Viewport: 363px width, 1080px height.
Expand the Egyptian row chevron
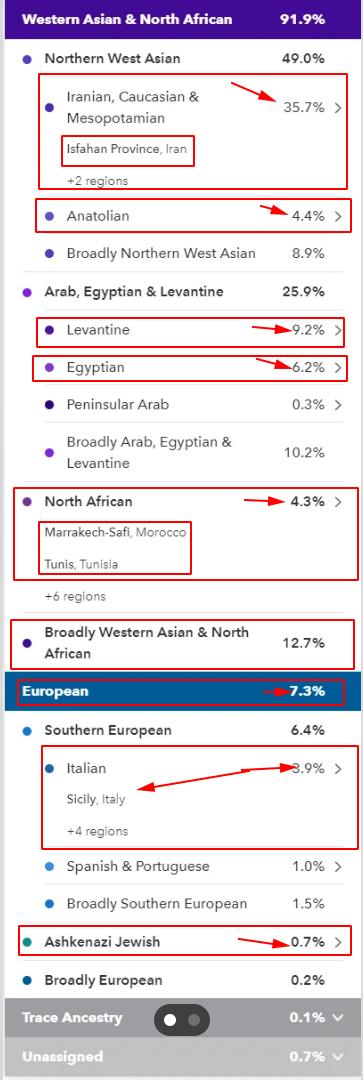338,368
